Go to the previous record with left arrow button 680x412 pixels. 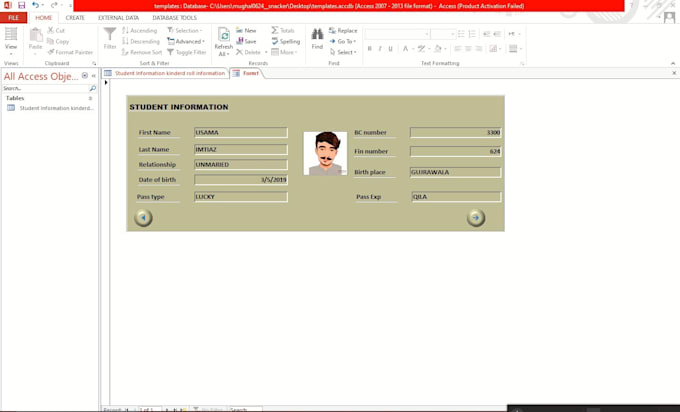coord(143,218)
